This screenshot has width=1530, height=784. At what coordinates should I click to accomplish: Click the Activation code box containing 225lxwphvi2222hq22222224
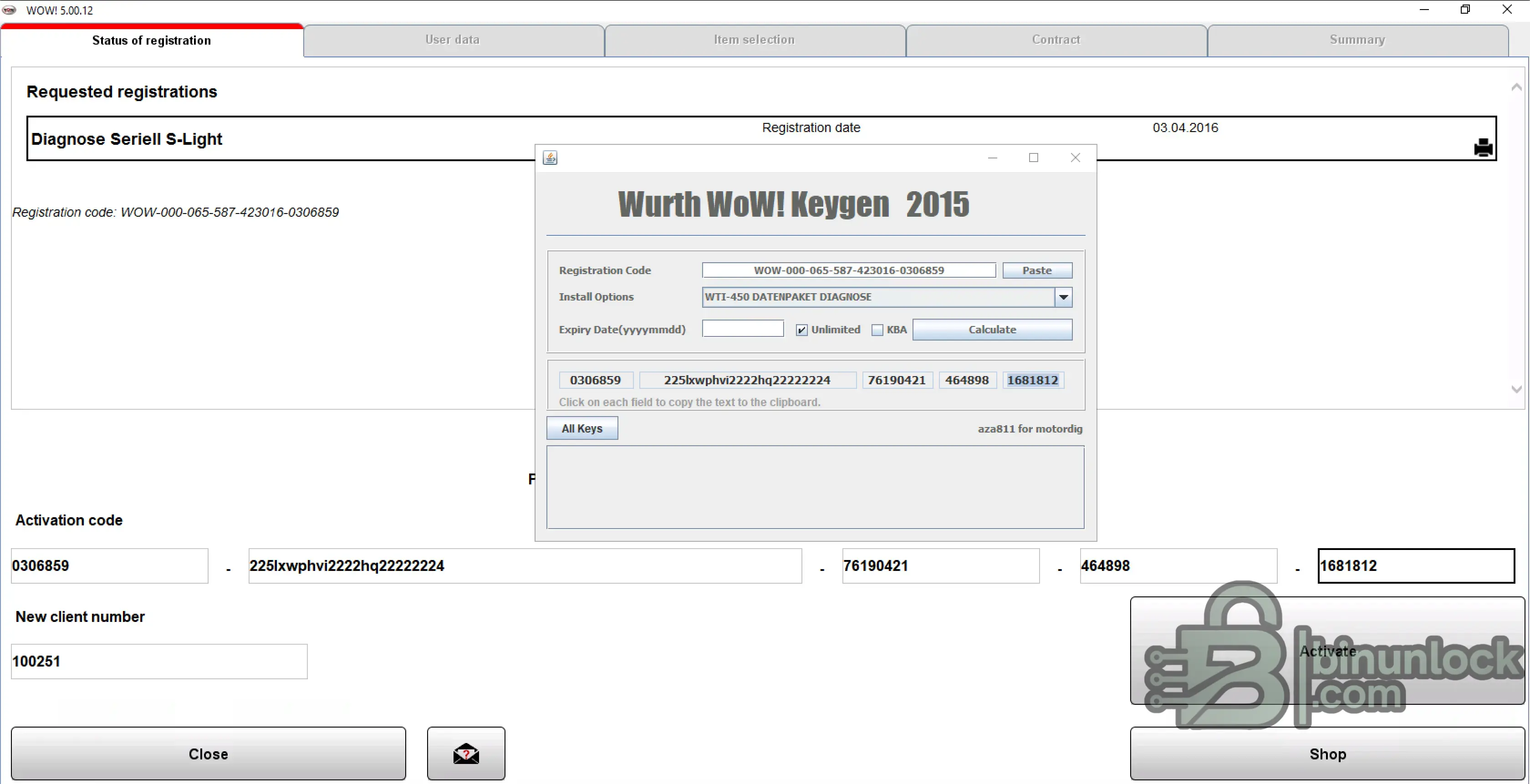click(525, 566)
